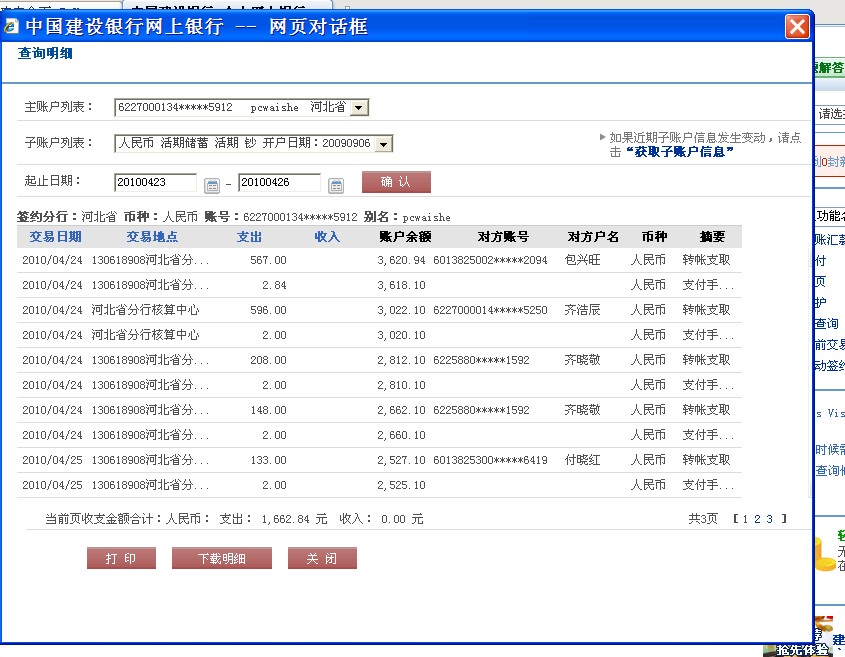845x657 pixels.
Task: Select the balance cell 2,662.10
Action: pos(401,410)
